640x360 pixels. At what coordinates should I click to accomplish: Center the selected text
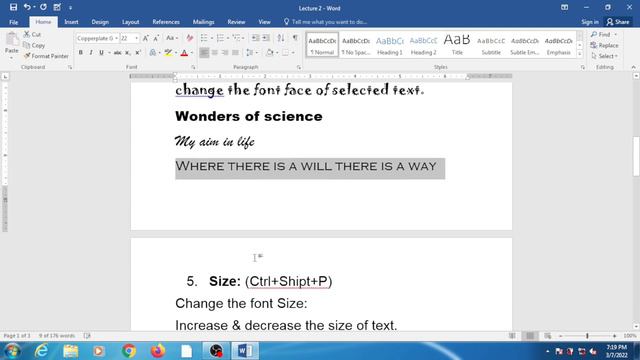pos(215,53)
